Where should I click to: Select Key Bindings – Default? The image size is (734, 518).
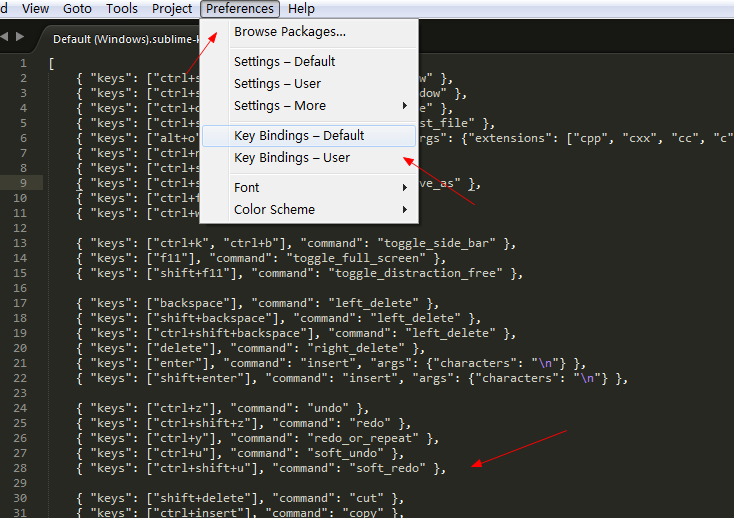(299, 136)
